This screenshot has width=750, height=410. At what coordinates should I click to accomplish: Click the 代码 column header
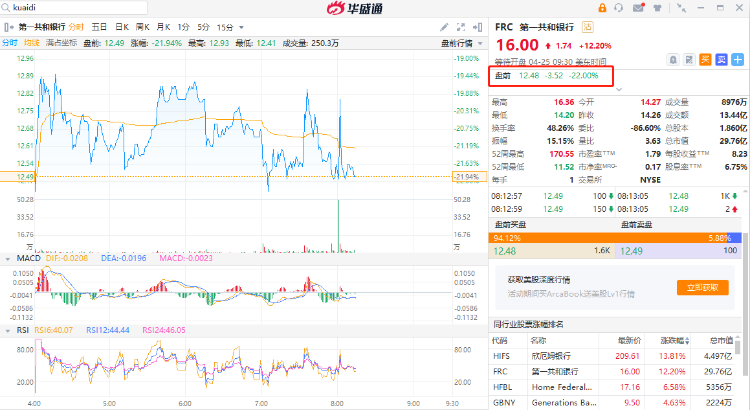point(499,341)
